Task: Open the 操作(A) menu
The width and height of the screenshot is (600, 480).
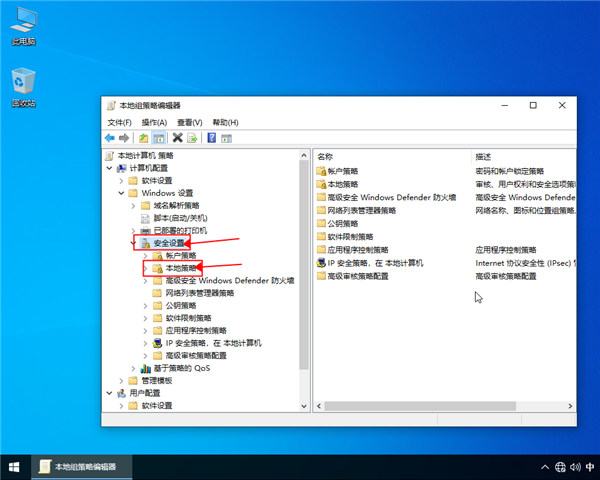Action: coord(153,122)
